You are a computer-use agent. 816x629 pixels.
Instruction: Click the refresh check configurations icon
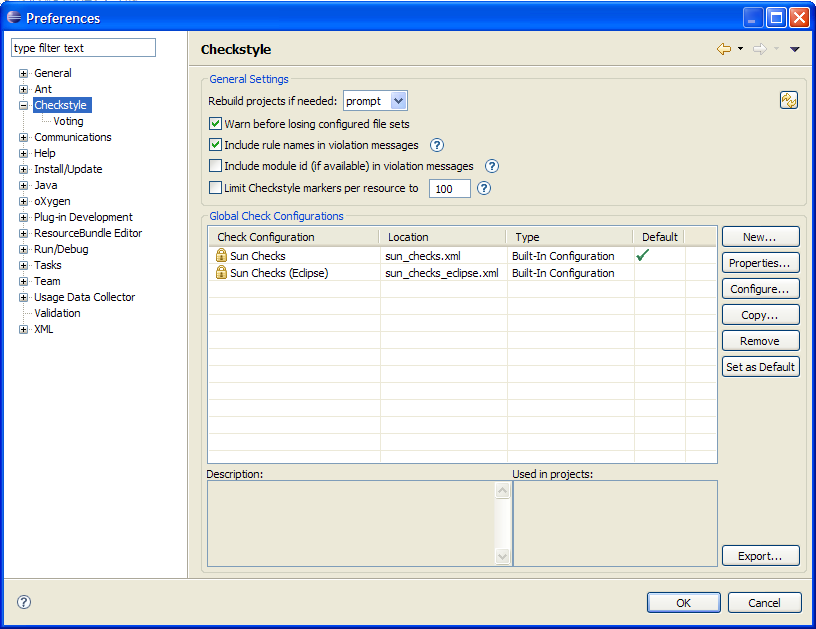788,100
